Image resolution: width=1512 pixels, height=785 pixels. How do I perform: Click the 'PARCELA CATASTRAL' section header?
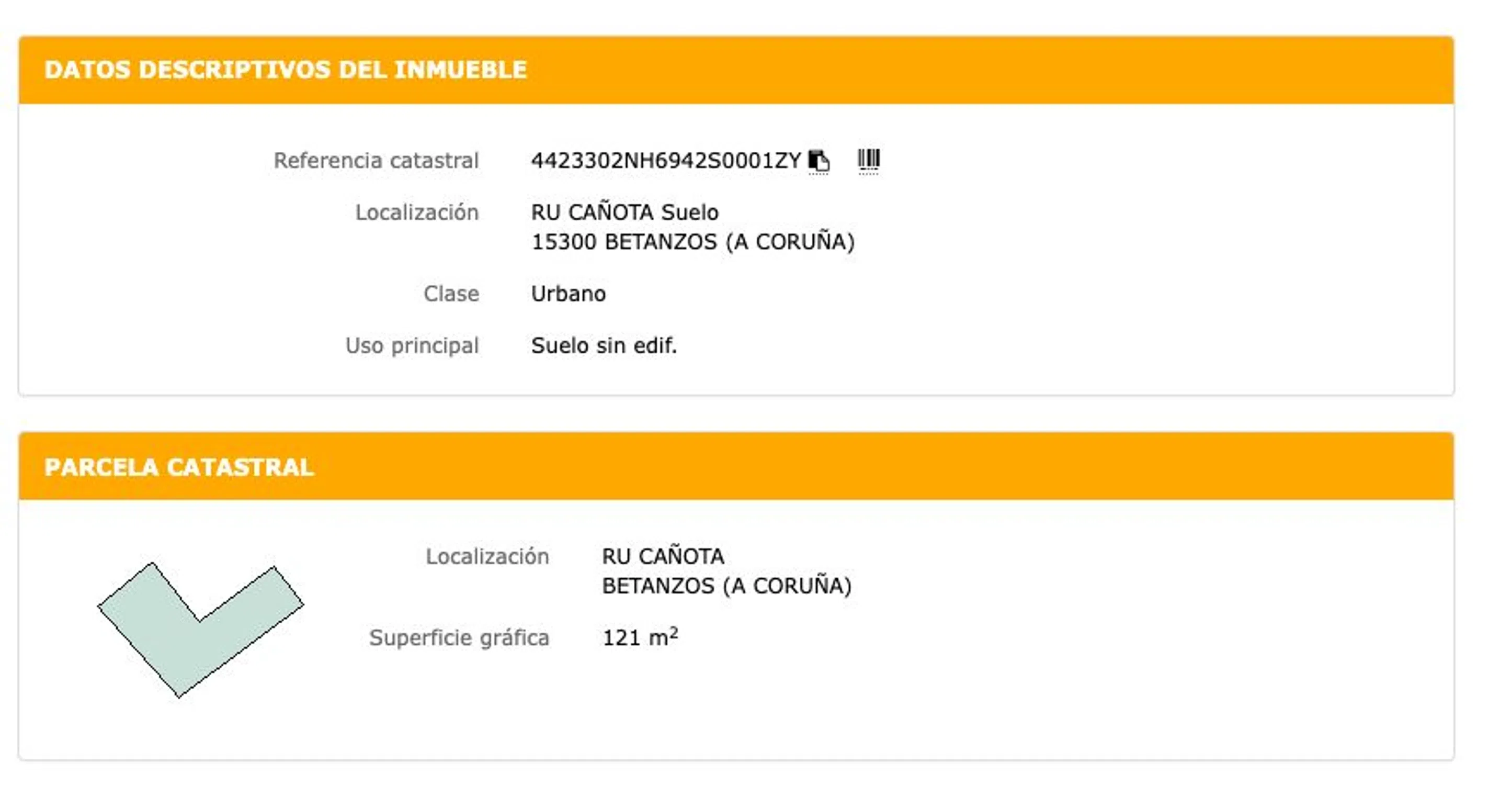click(x=179, y=467)
